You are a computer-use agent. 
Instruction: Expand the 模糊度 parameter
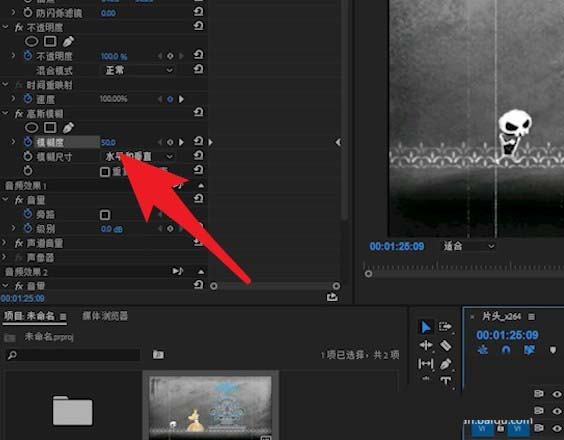pyautogui.click(x=13, y=142)
